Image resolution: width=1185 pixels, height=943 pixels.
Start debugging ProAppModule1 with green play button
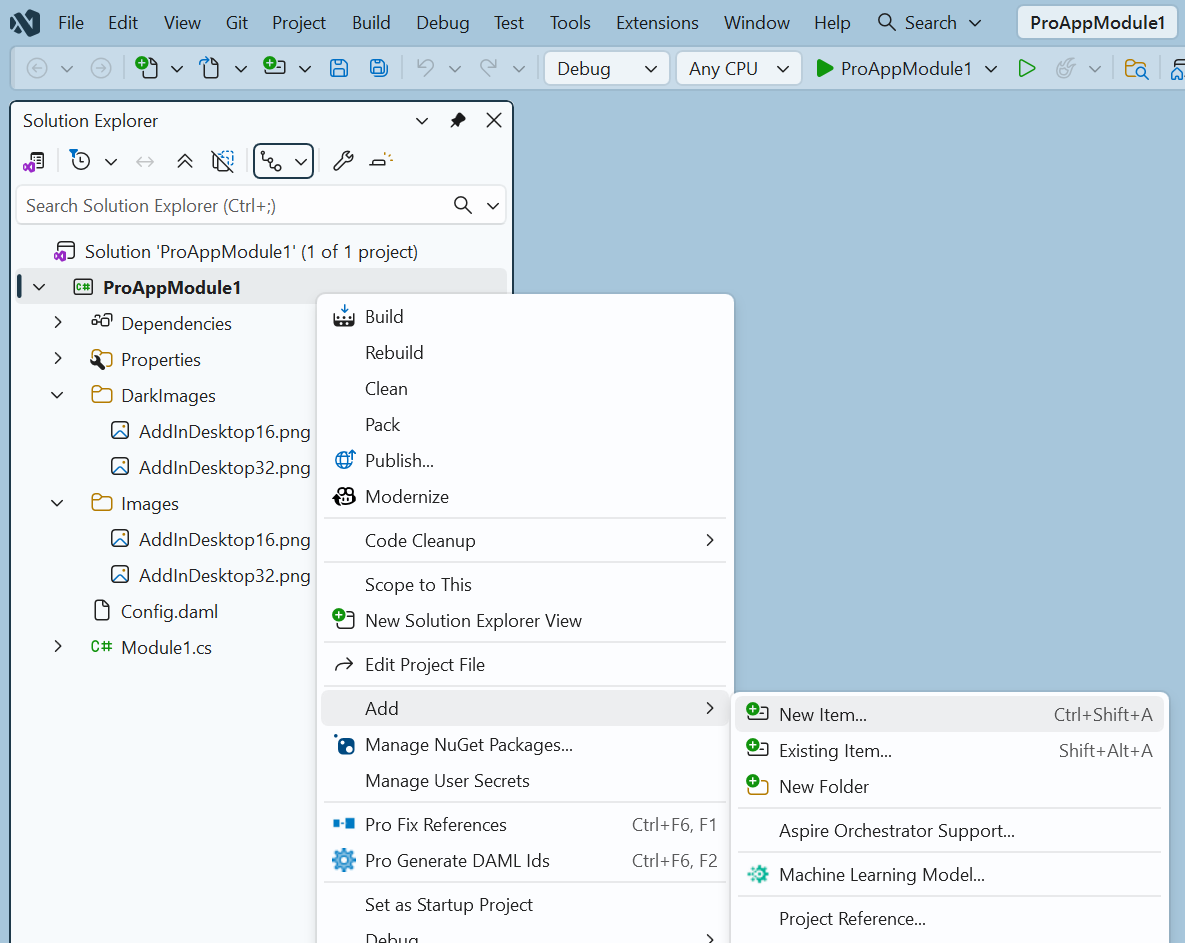pyautogui.click(x=895, y=69)
